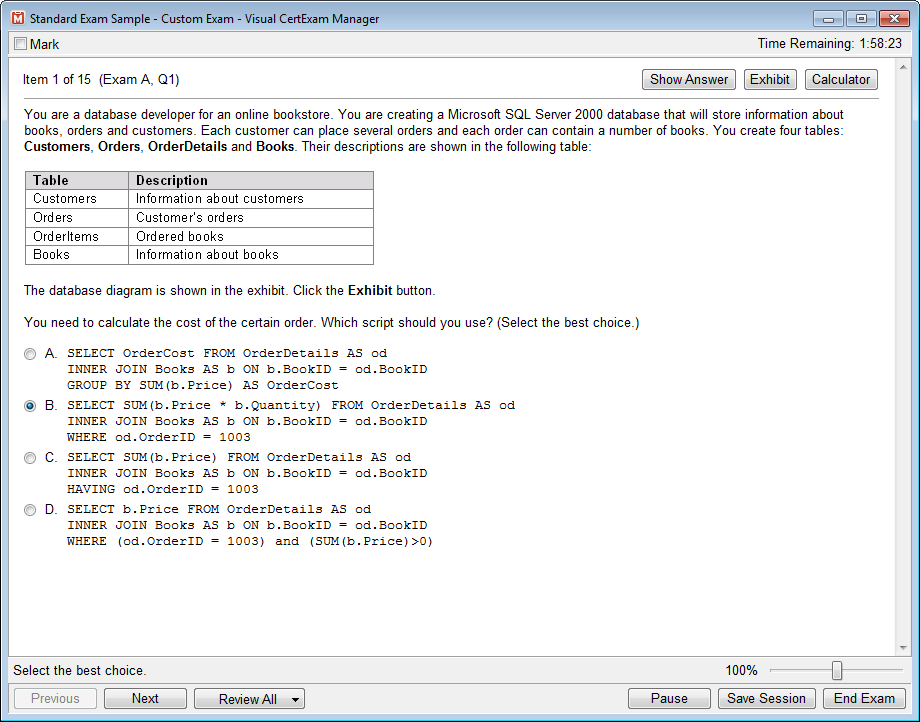The width and height of the screenshot is (920, 722).
Task: Go back with the Previous button
Action: pos(55,699)
